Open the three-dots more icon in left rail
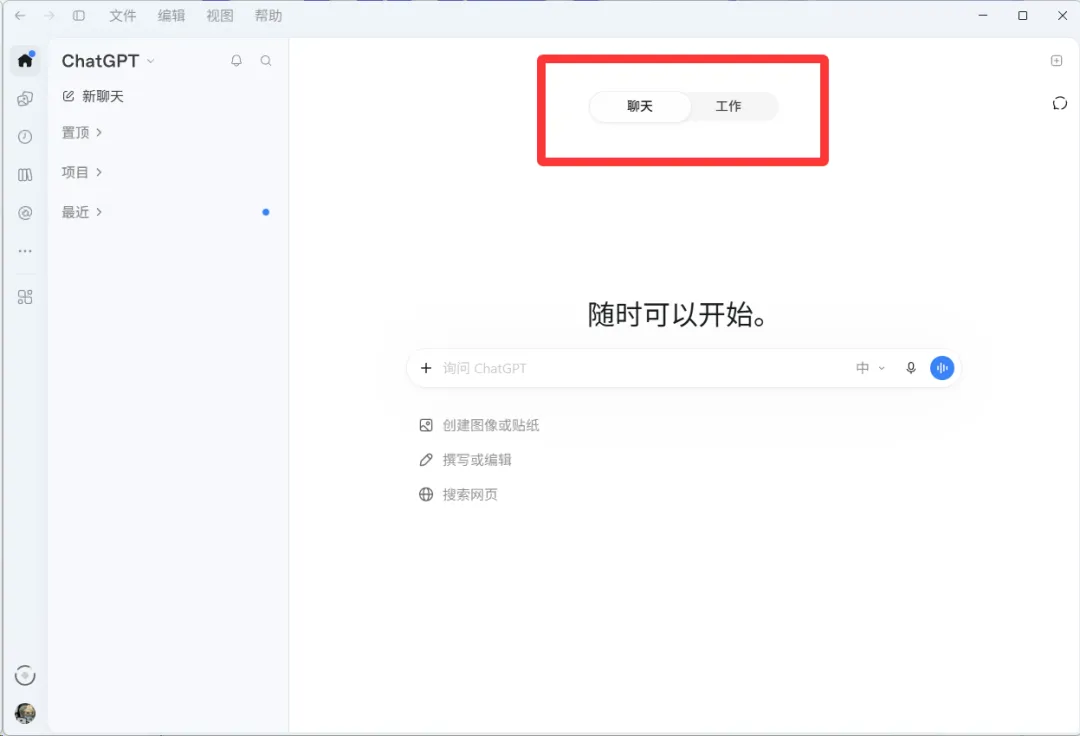The height and width of the screenshot is (736, 1080). tap(25, 251)
